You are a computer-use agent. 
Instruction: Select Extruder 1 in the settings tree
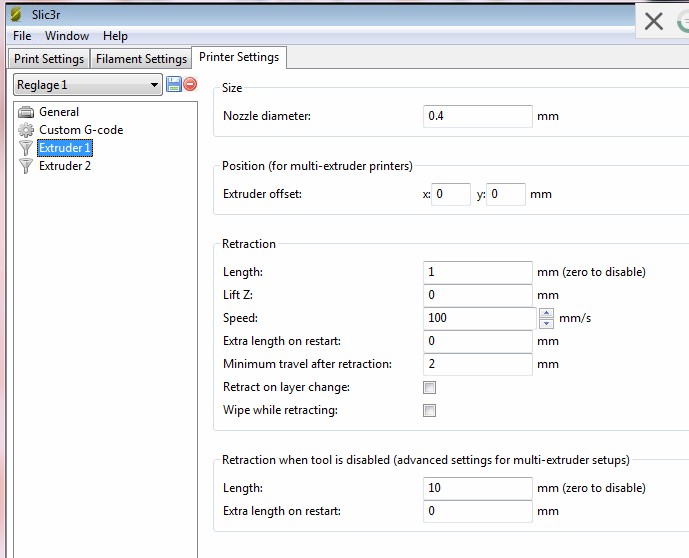point(65,148)
